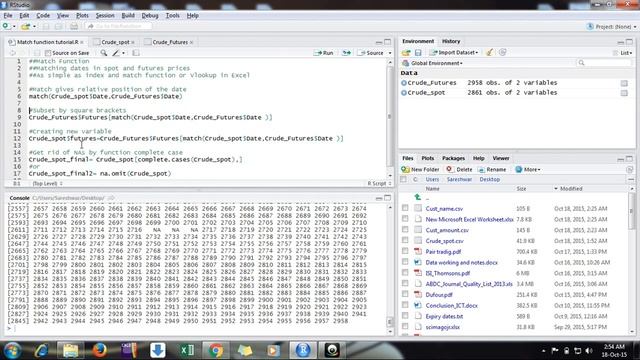Image resolution: width=640 pixels, height=360 pixels.
Task: Switch to the History tab
Action: pos(451,41)
